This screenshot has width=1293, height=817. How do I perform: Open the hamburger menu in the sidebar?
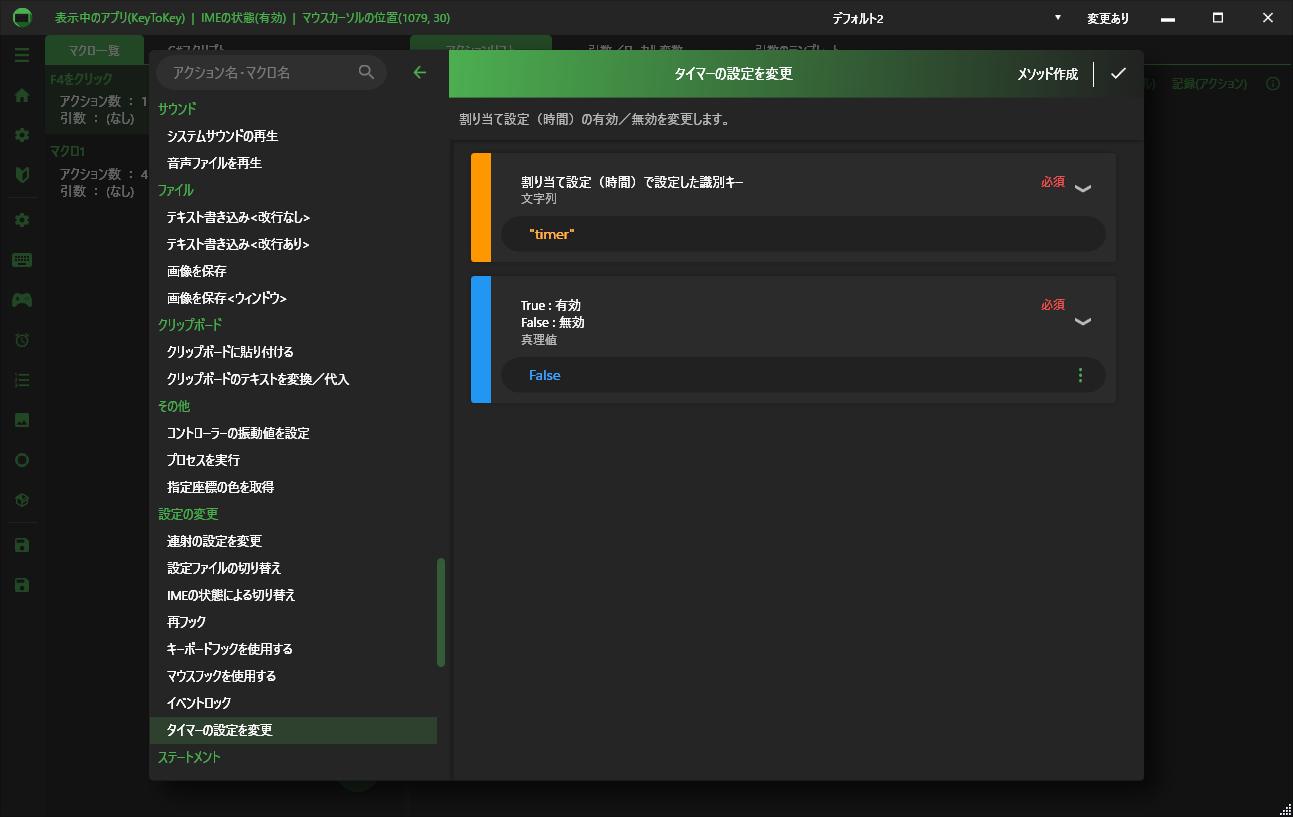[x=22, y=55]
